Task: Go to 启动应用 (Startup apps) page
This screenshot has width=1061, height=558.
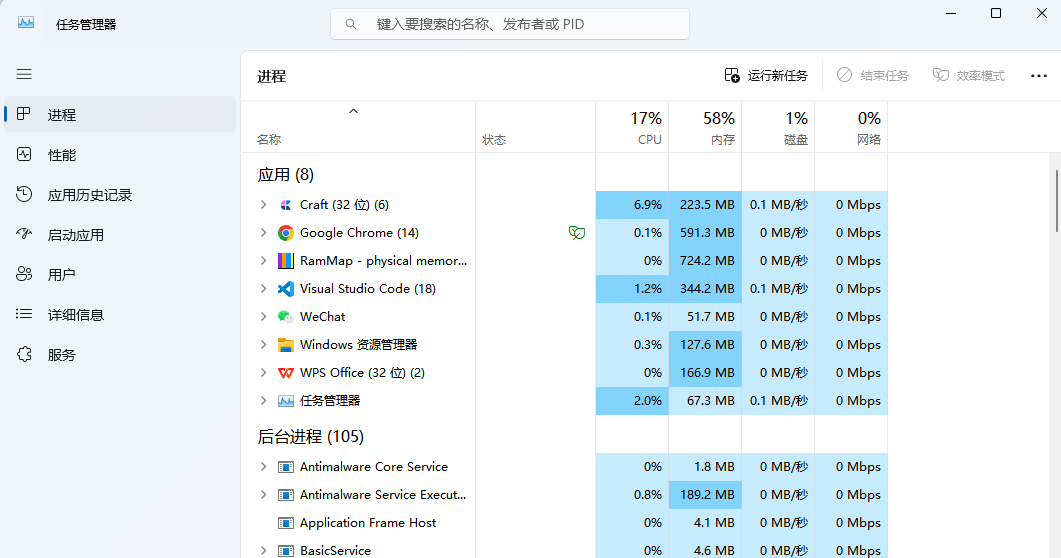Action: tap(120, 235)
